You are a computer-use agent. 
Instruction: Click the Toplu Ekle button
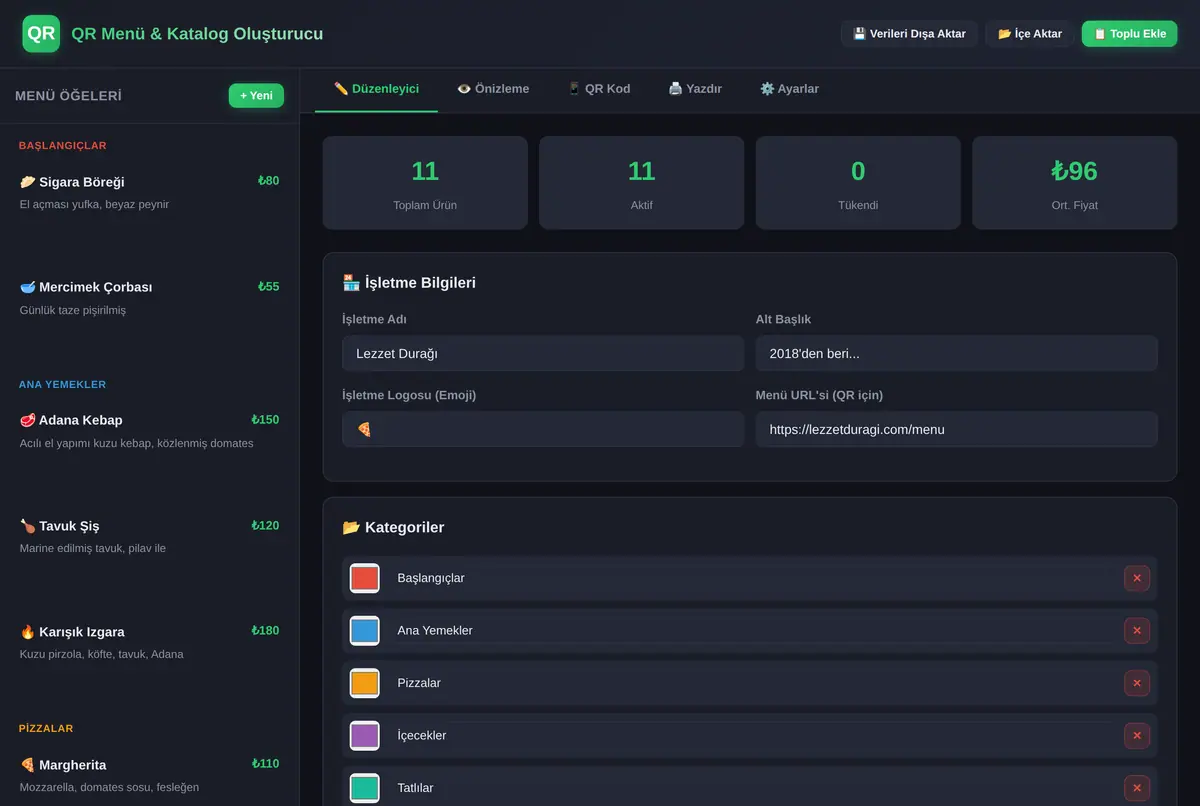tap(1130, 34)
